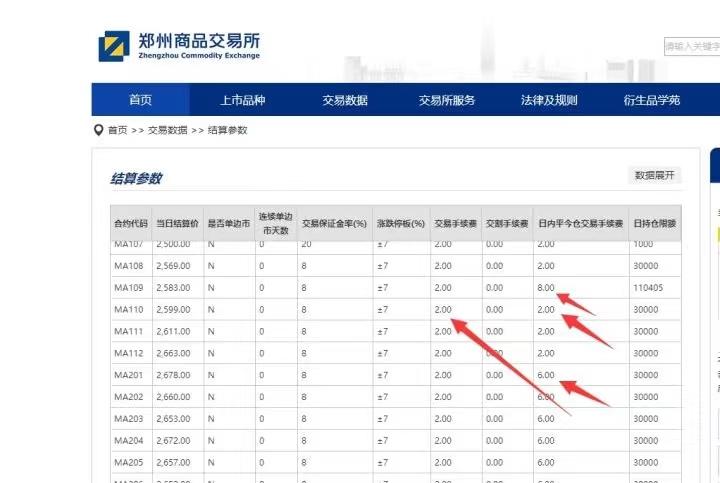The image size is (720, 483).
Task: Click the 日内平今仓交易手续费 column header
Action: (x=580, y=224)
